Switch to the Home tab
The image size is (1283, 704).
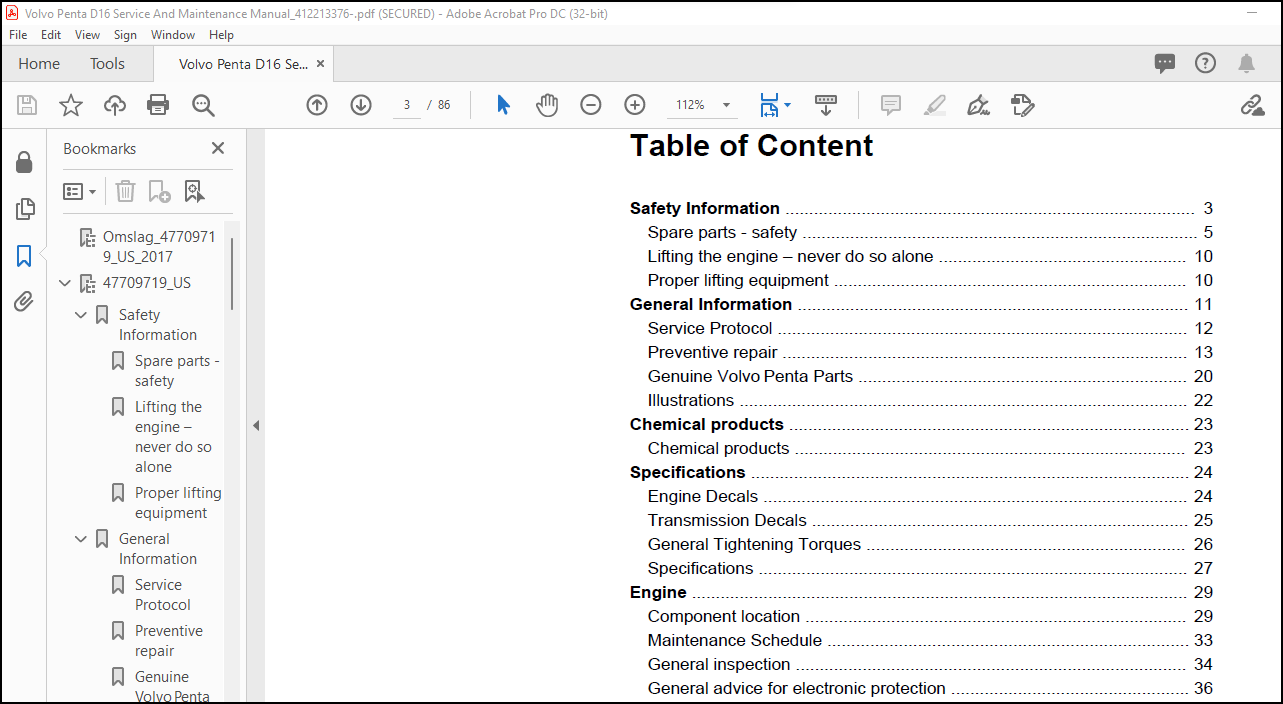tap(39, 63)
